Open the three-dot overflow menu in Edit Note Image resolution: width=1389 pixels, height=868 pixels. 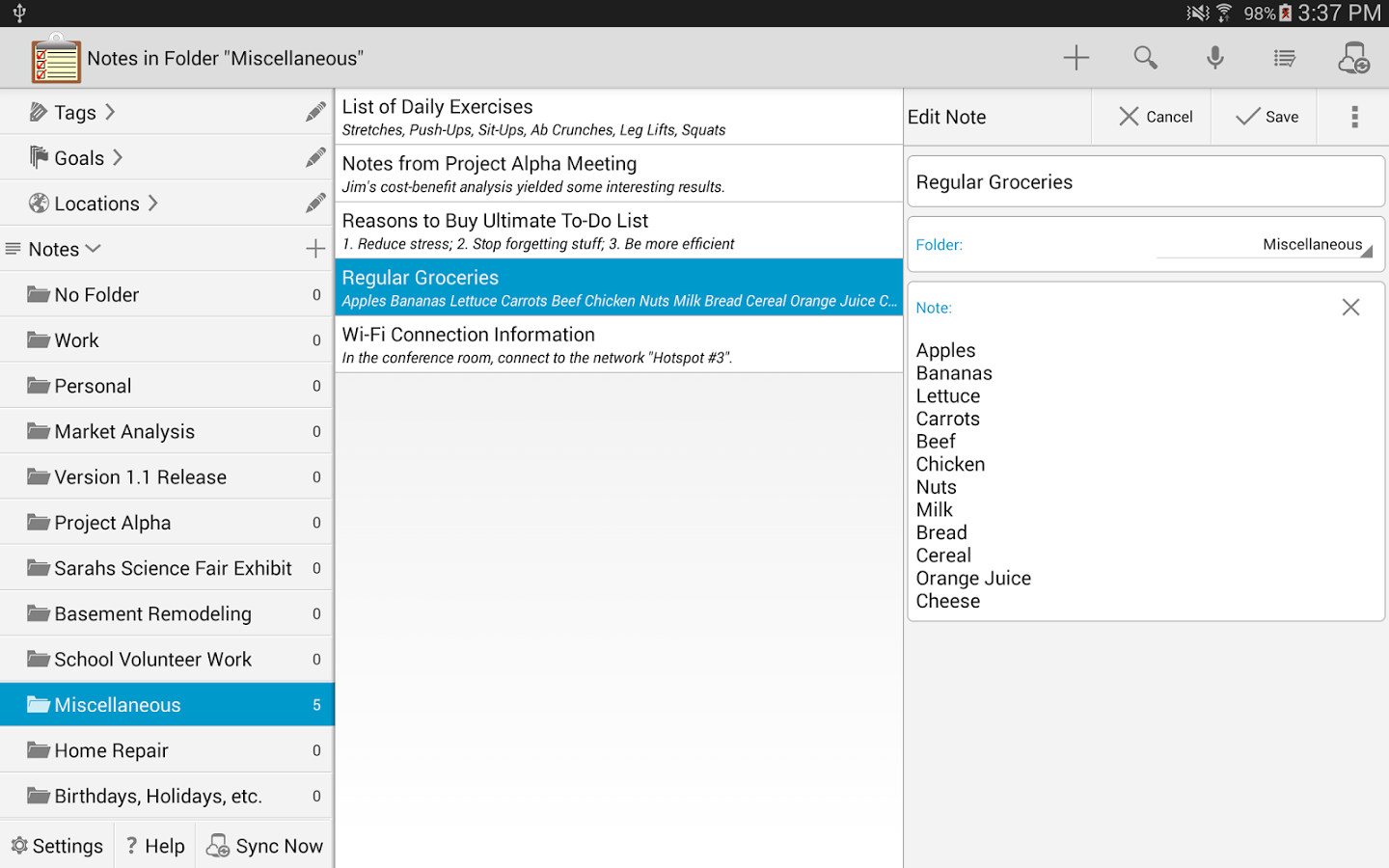pyautogui.click(x=1354, y=117)
